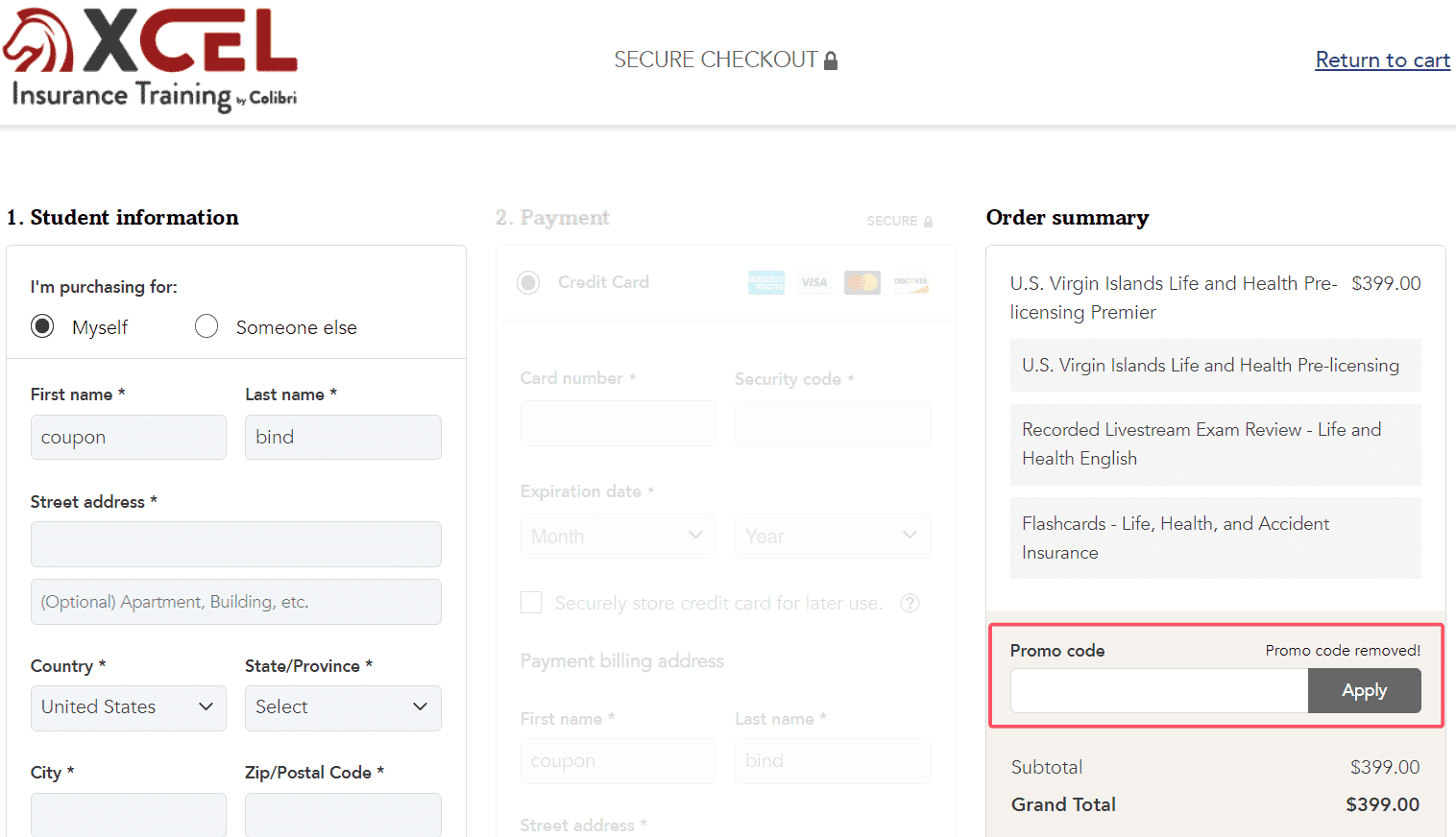
Task: Choose the Someone else radio option
Action: tap(206, 326)
